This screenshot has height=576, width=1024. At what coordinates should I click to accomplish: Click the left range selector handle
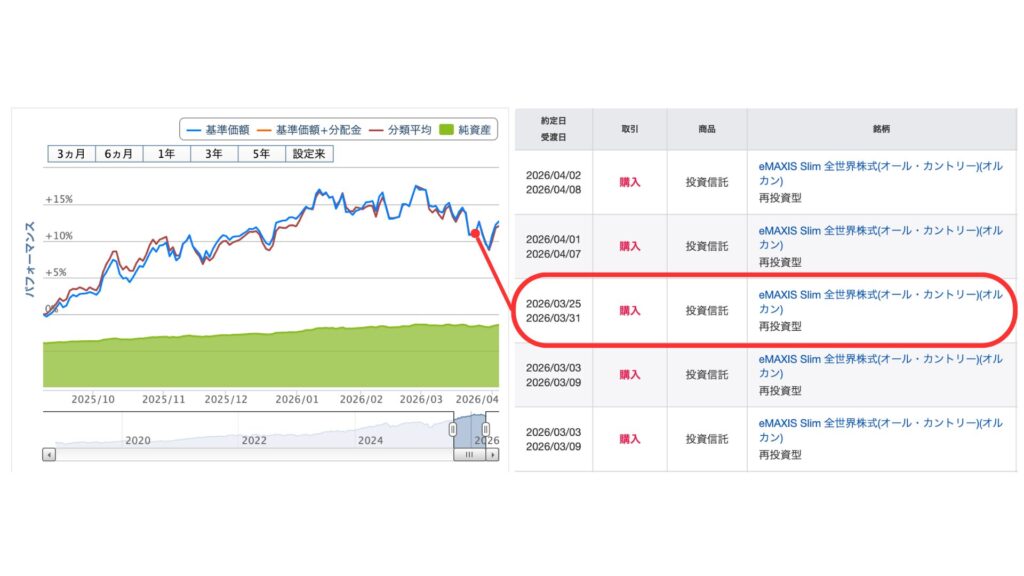coord(453,429)
